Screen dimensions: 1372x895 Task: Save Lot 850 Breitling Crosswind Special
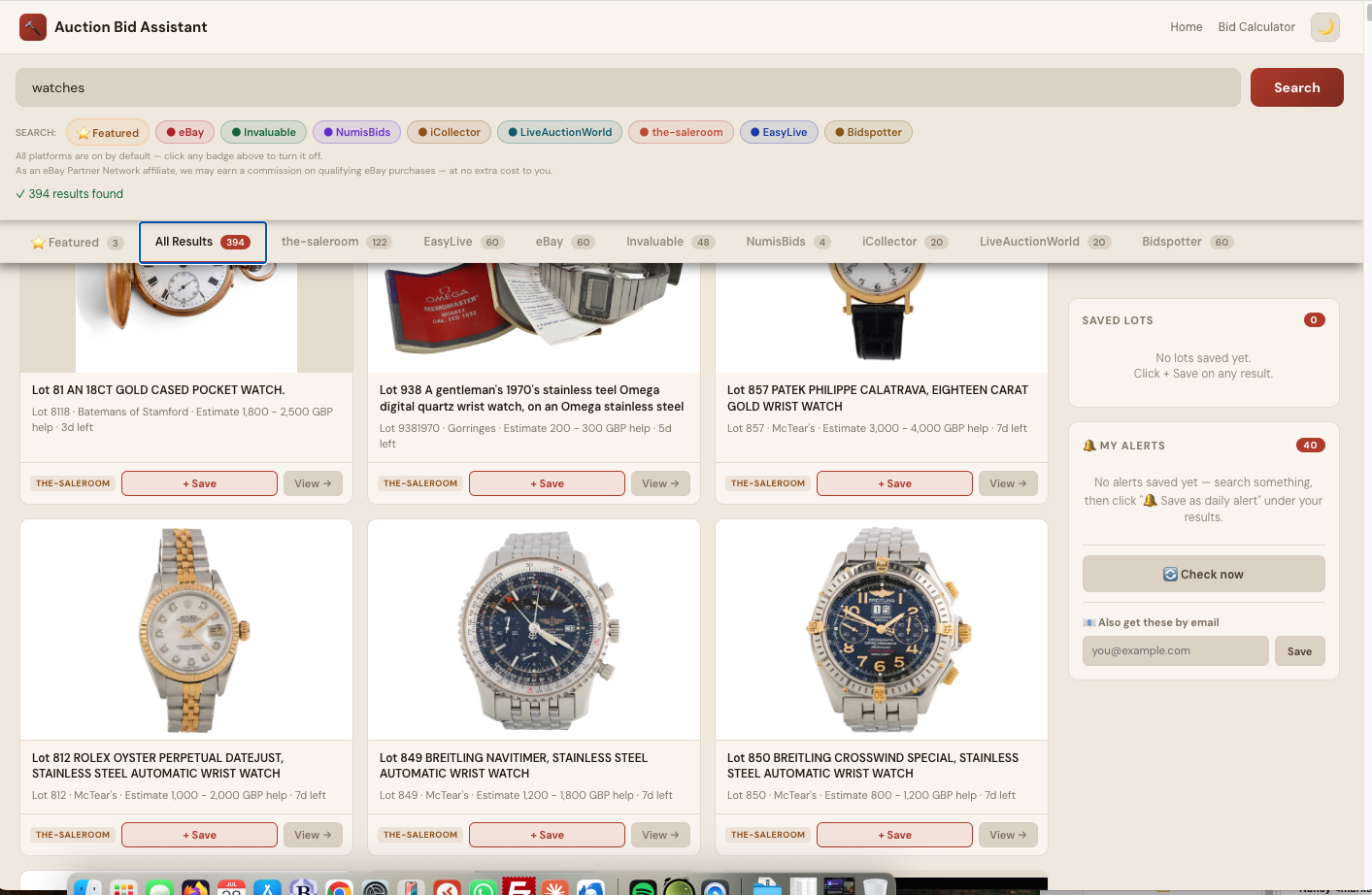(894, 835)
